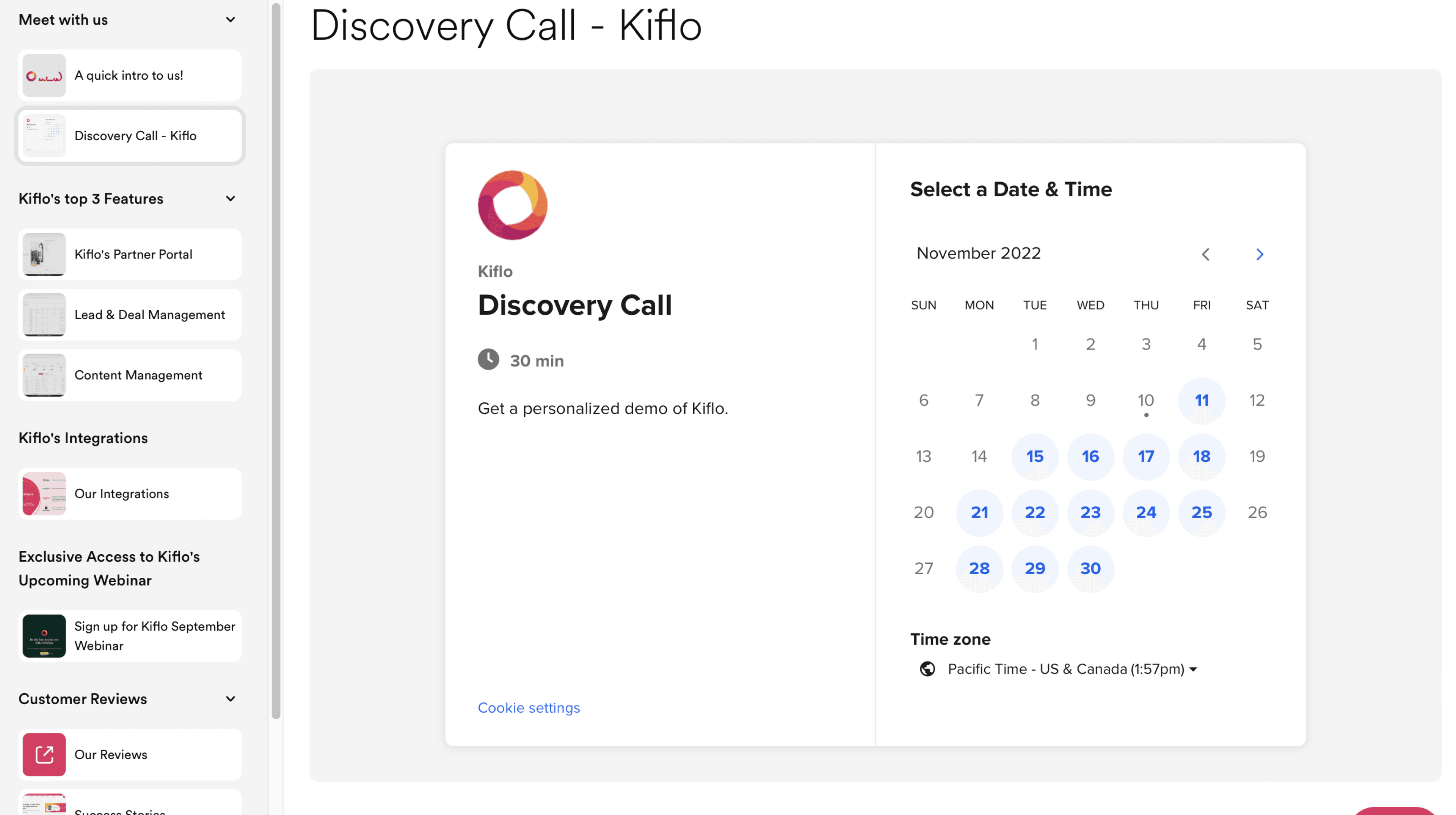The image size is (1456, 815).
Task: Open A quick intro to us! item
Action: pyautogui.click(x=130, y=76)
